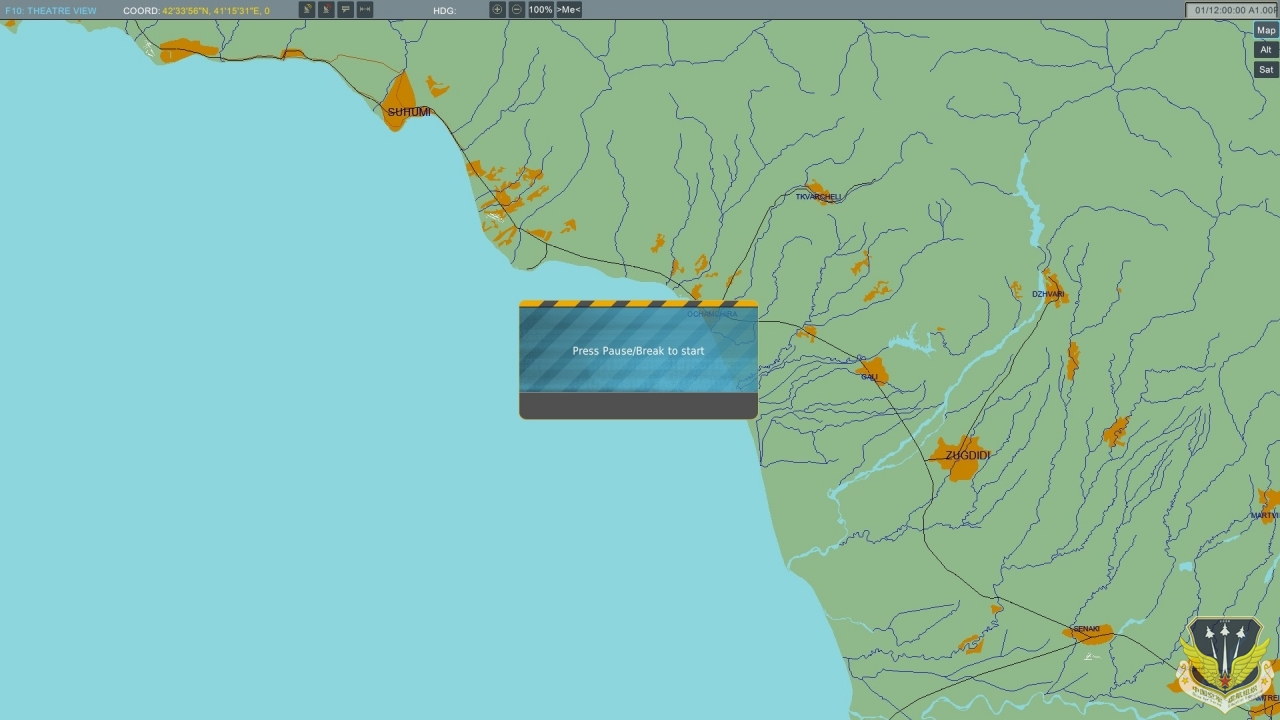Click the HDG heading label
1280x720 pixels.
point(445,10)
